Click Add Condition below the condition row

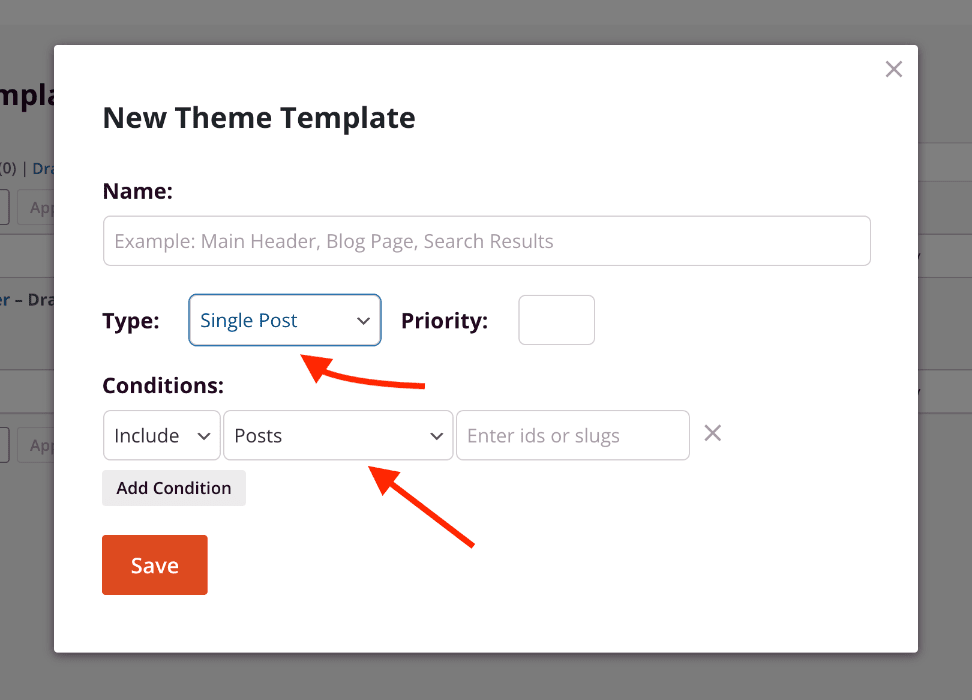pyautogui.click(x=173, y=488)
